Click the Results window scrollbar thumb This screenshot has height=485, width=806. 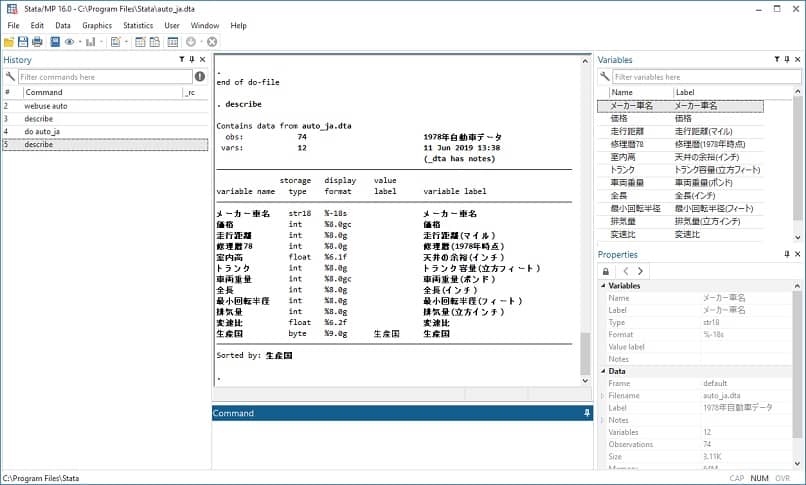(585, 353)
